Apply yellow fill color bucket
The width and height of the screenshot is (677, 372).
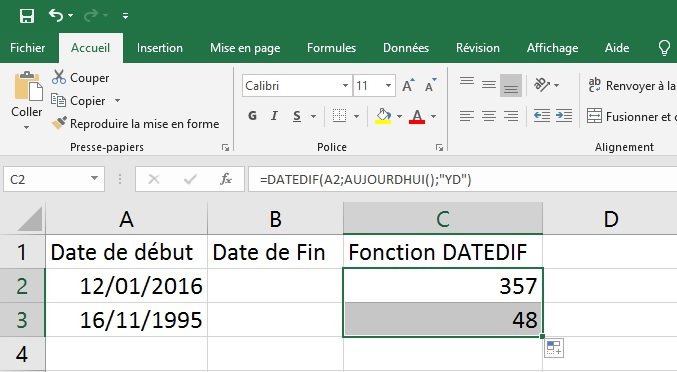[383, 116]
